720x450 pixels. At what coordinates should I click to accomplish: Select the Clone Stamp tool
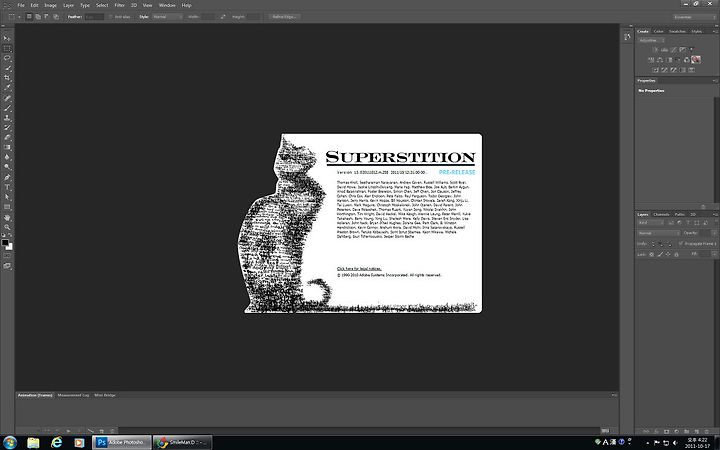pos(7,118)
